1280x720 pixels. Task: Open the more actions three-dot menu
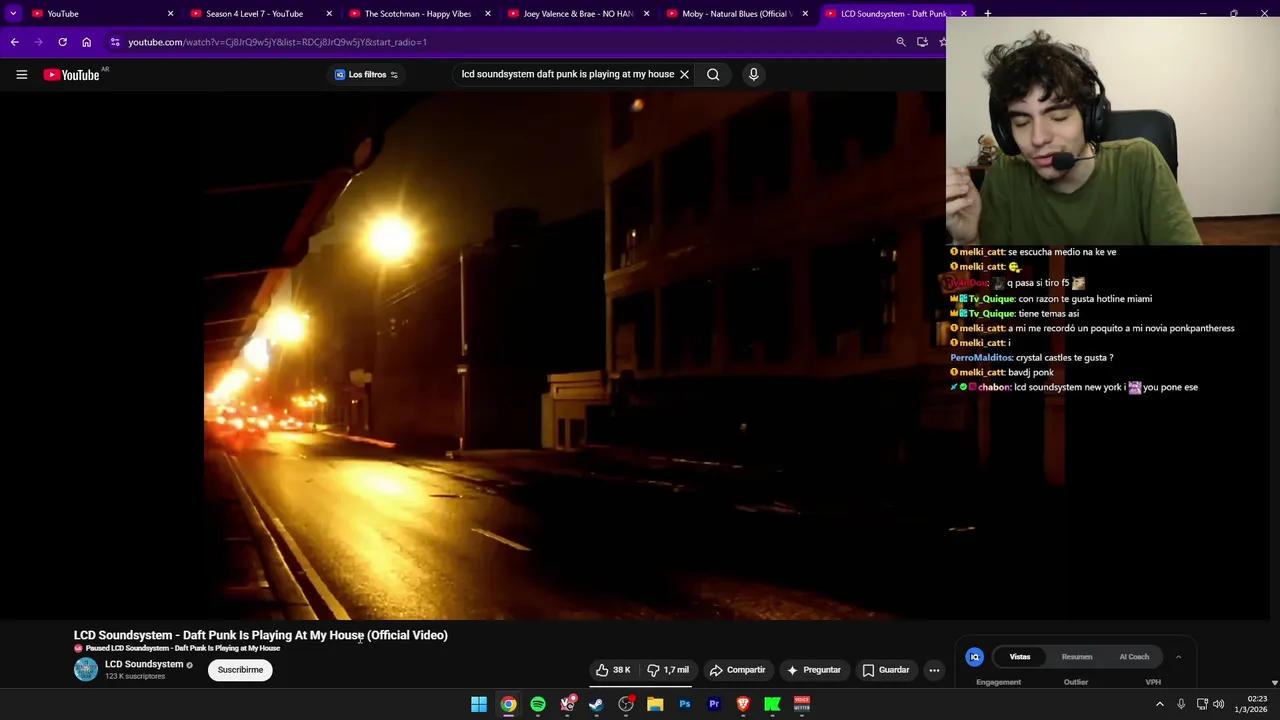tap(934, 670)
